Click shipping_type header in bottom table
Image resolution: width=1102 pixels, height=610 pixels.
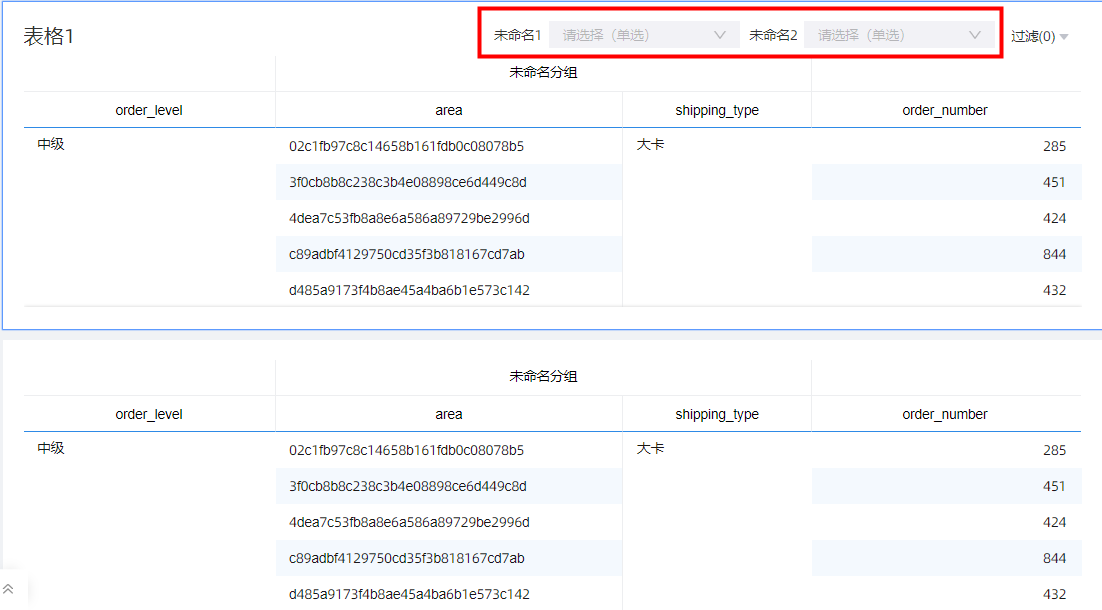tap(716, 415)
